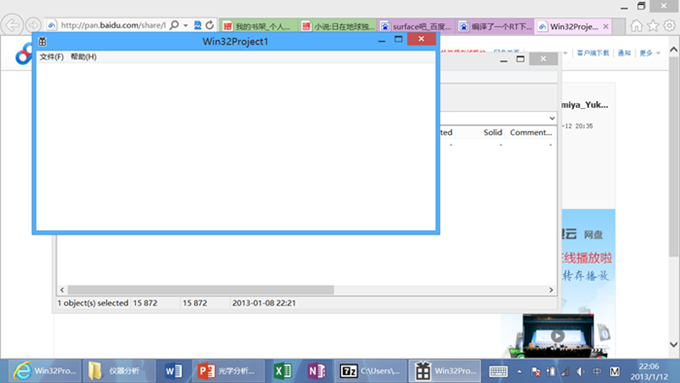Show hidden tray icons arrow
This screenshot has height=383, width=680.
click(x=519, y=371)
